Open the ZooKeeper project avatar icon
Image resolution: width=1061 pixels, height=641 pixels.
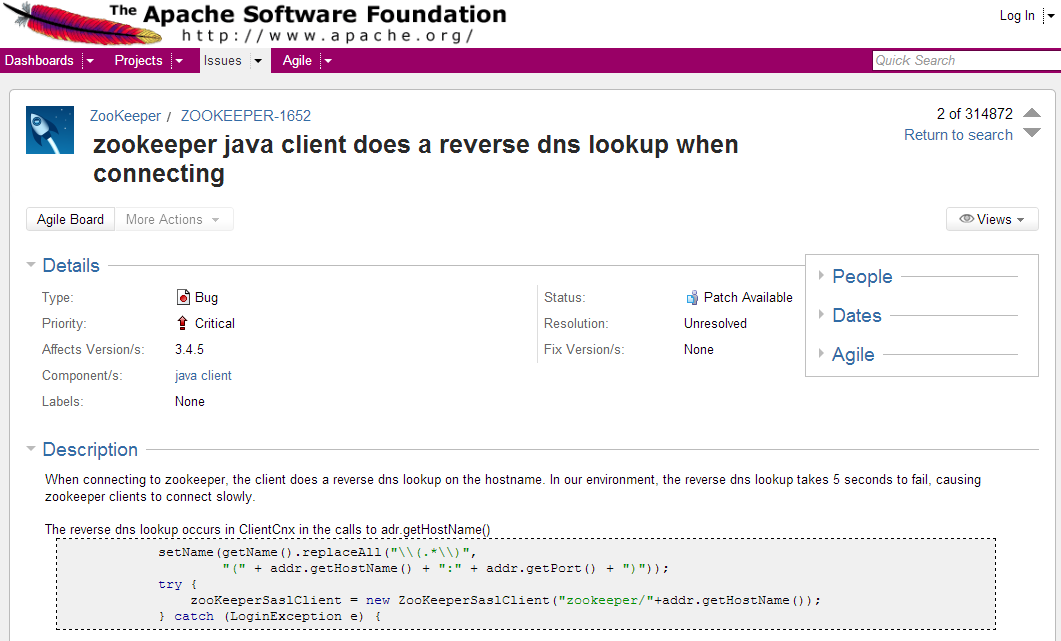[50, 130]
